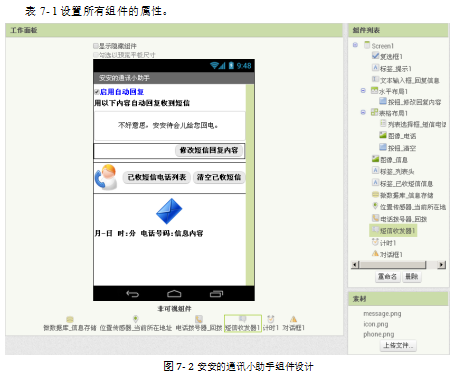Click 计时1 non-visible component below phone

coord(271,323)
